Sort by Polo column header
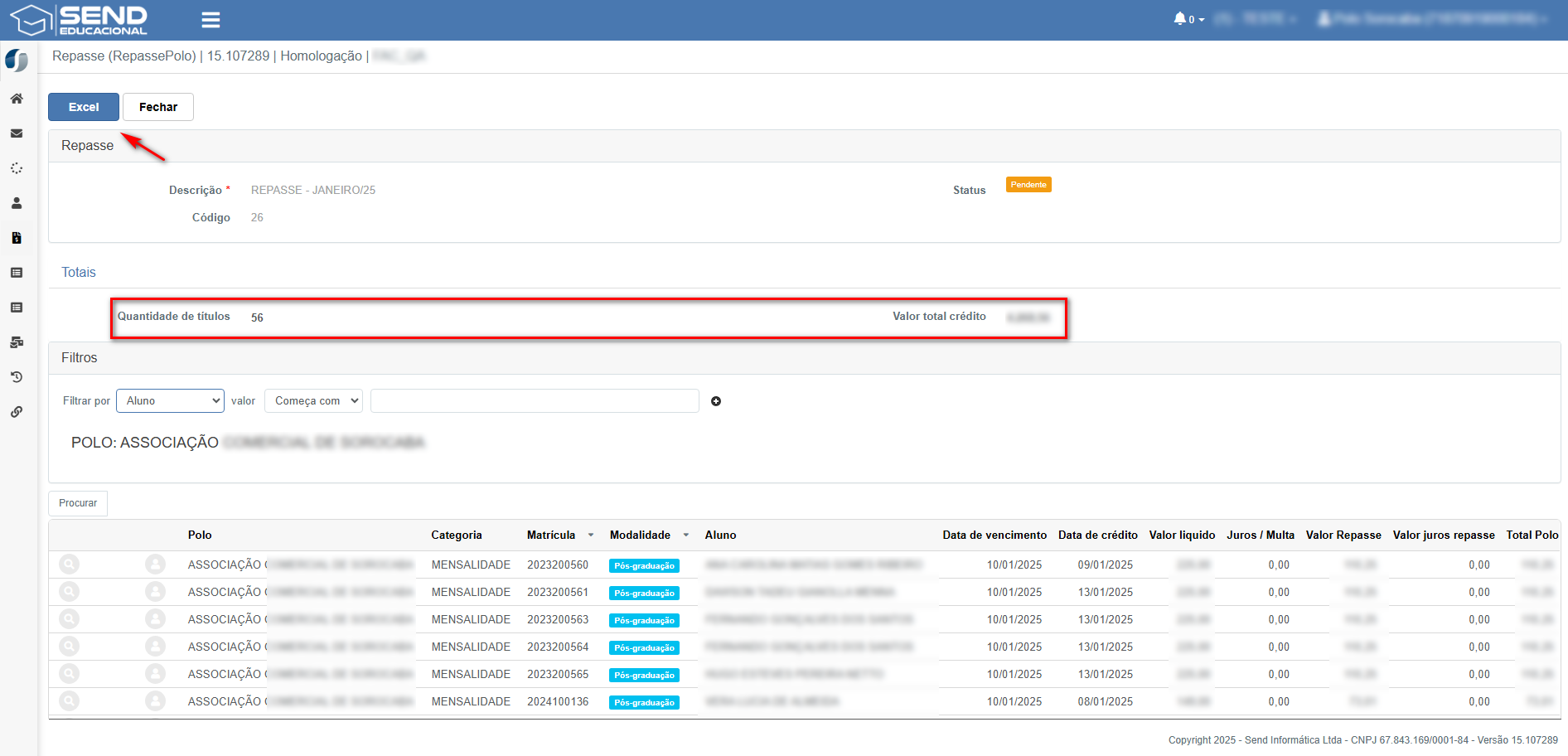The height and width of the screenshot is (756, 1568). point(200,535)
